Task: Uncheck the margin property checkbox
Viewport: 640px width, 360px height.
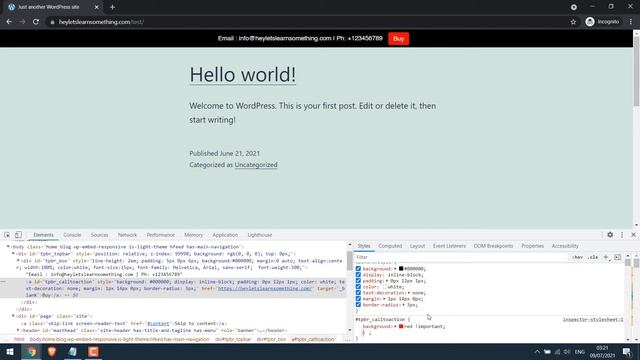Action: (358, 299)
